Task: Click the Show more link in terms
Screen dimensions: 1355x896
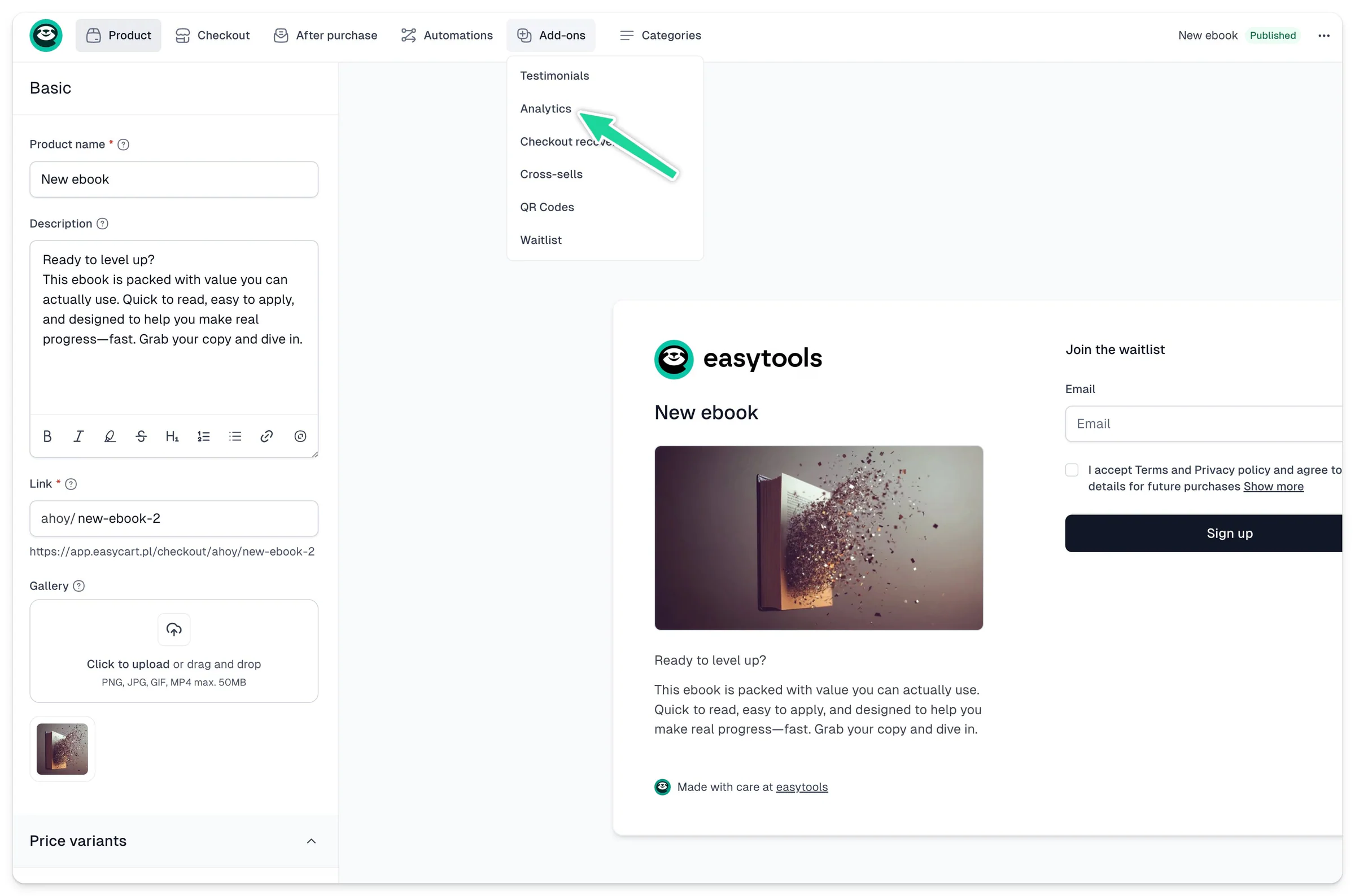Action: pos(1273,487)
